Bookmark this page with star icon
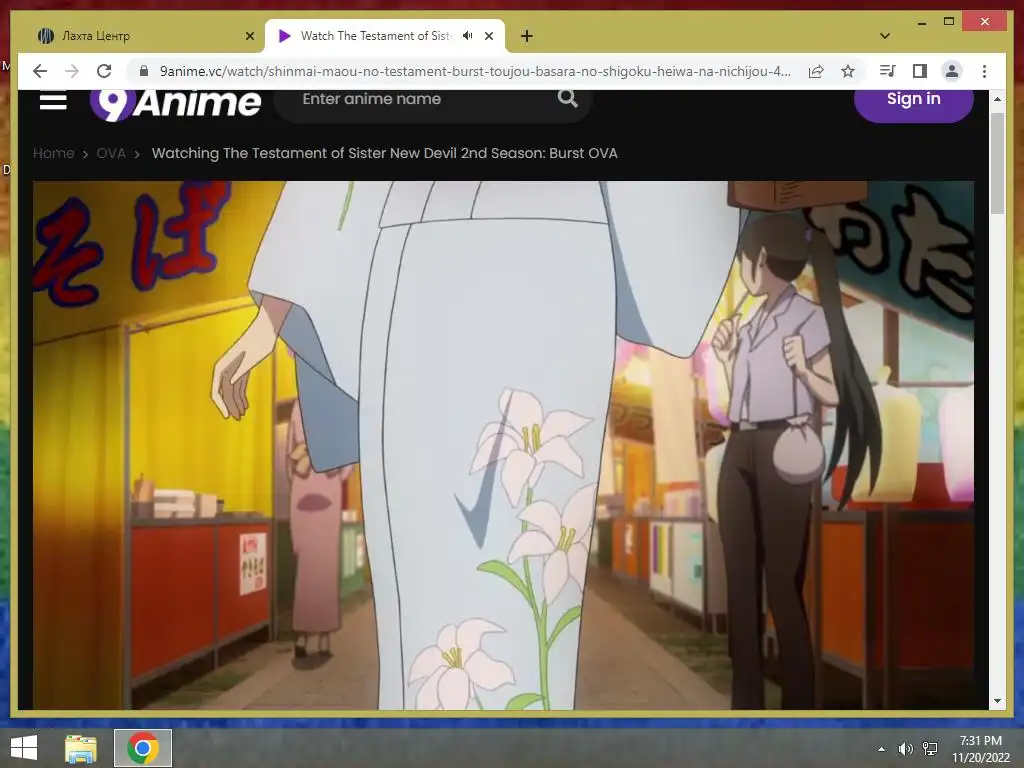Viewport: 1024px width, 768px height. pos(848,71)
